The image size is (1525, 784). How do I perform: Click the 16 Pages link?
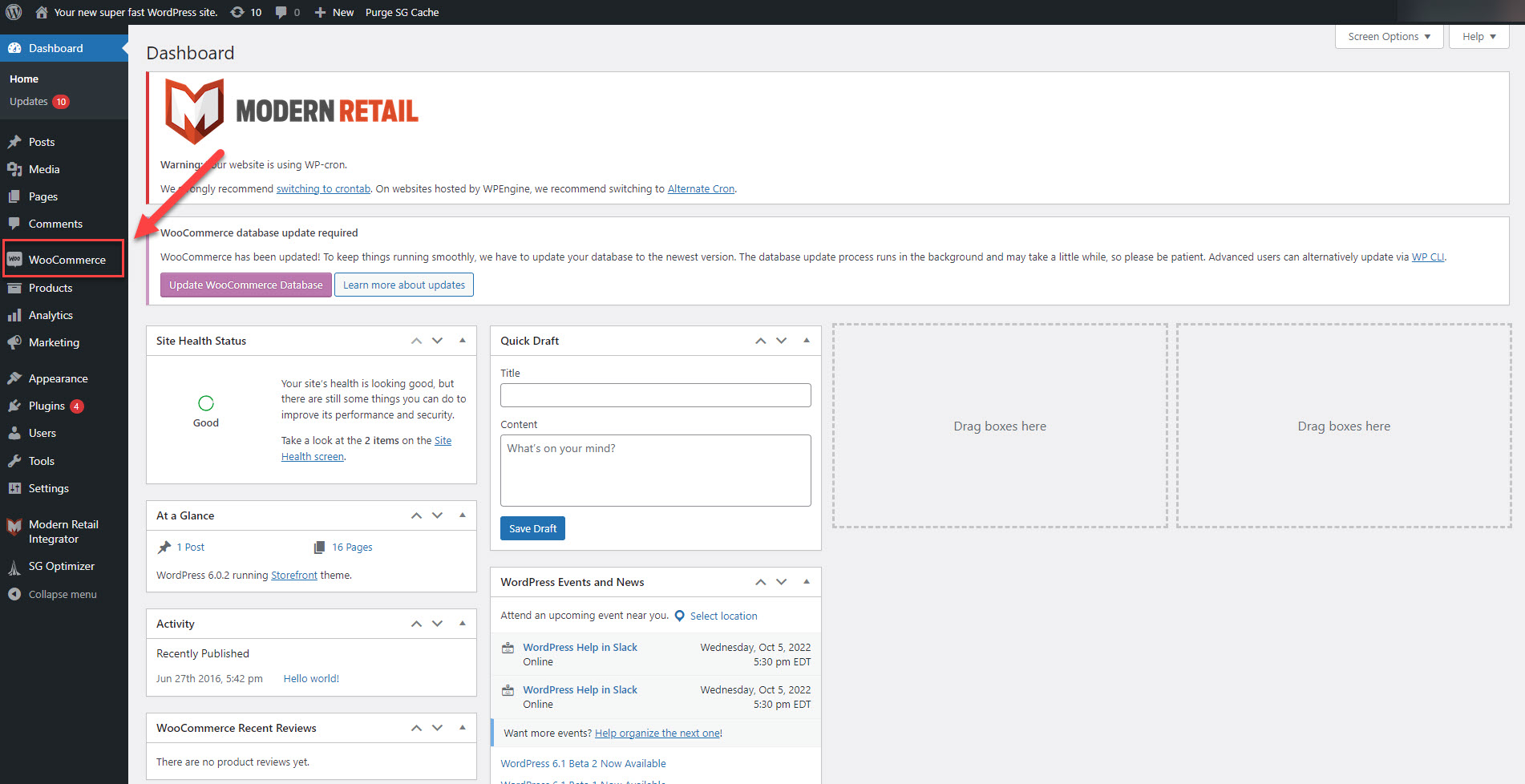tap(352, 548)
